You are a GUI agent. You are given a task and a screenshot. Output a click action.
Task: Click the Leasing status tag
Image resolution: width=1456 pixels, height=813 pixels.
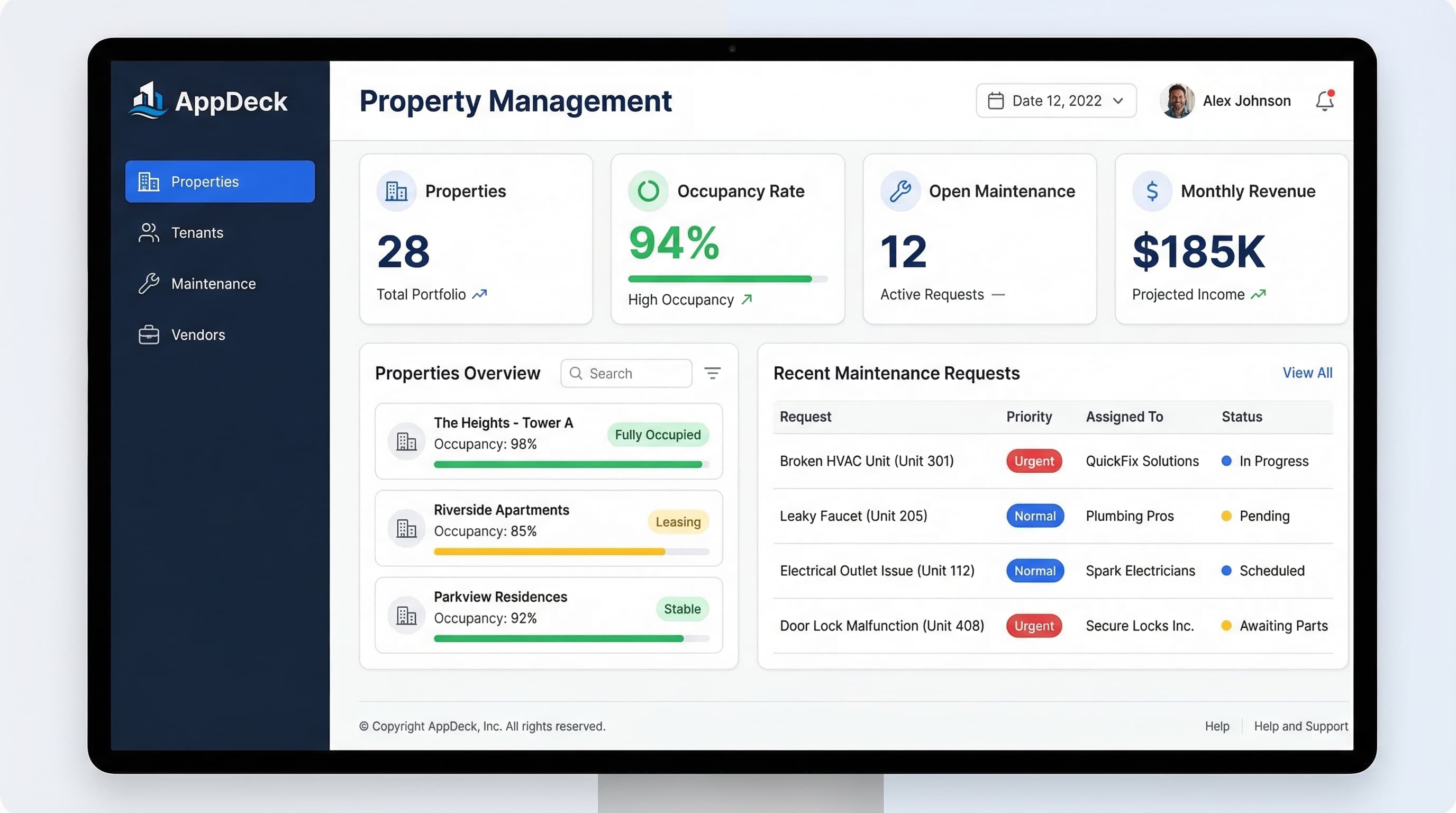(x=678, y=521)
